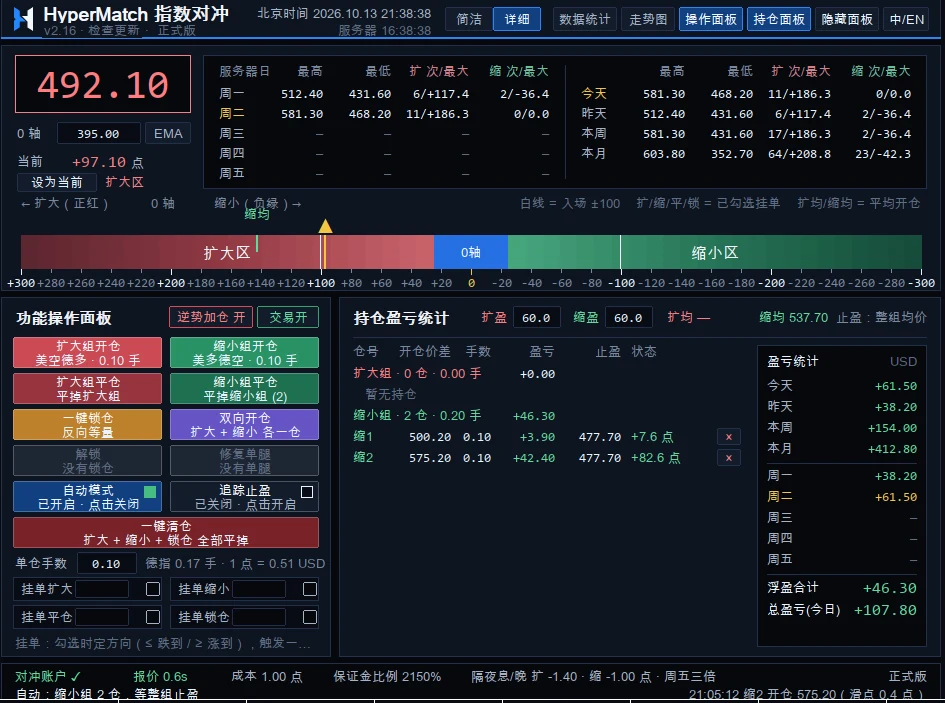The height and width of the screenshot is (703, 945).
Task: Click the 本周 +154.00 profit row
Action: coord(842,427)
